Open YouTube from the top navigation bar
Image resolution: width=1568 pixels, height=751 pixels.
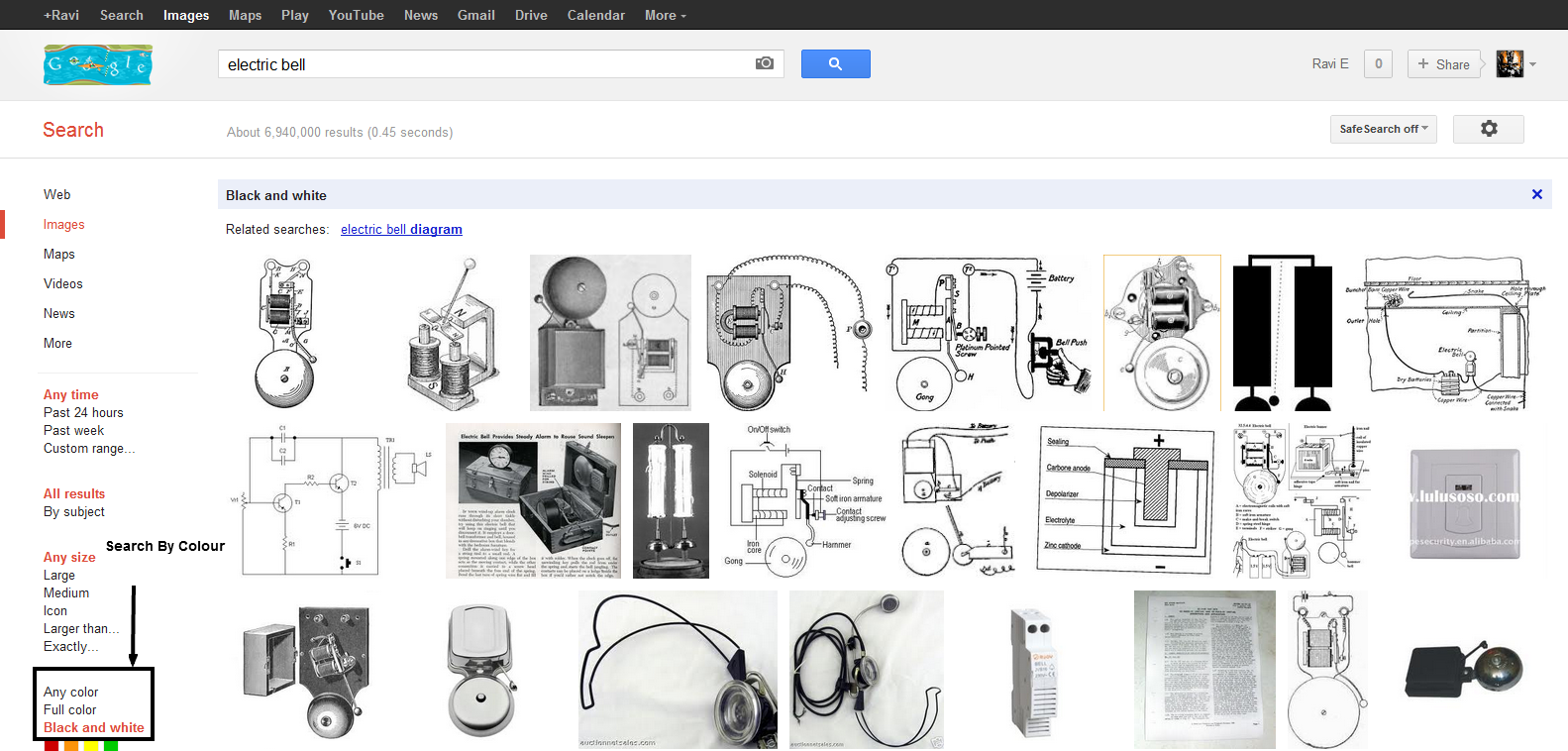point(356,15)
